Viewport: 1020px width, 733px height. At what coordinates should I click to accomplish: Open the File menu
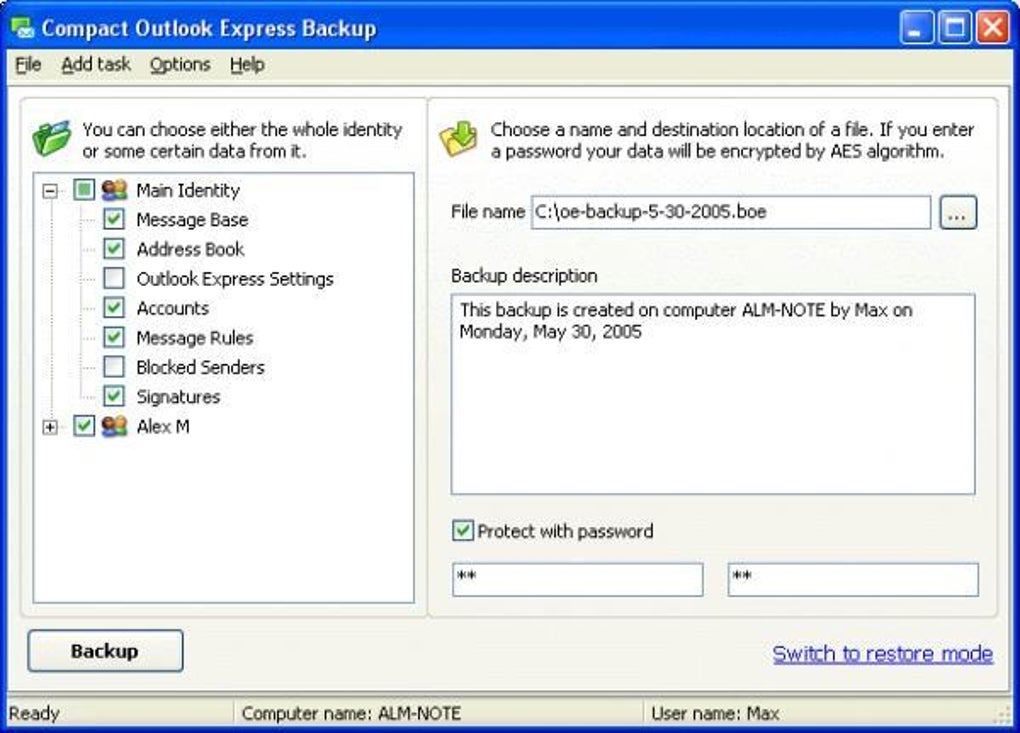28,64
